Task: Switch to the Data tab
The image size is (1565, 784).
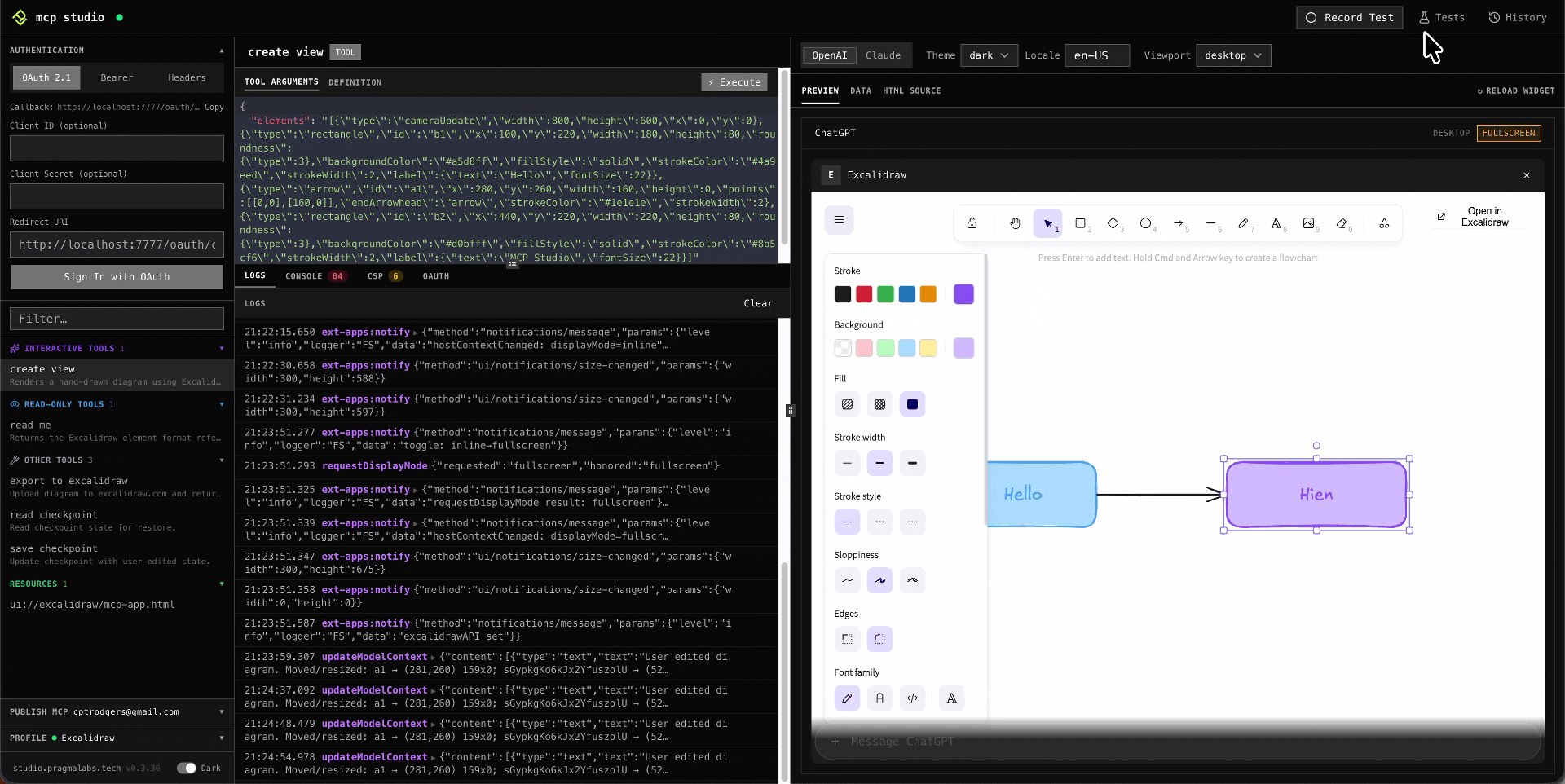Action: click(860, 90)
